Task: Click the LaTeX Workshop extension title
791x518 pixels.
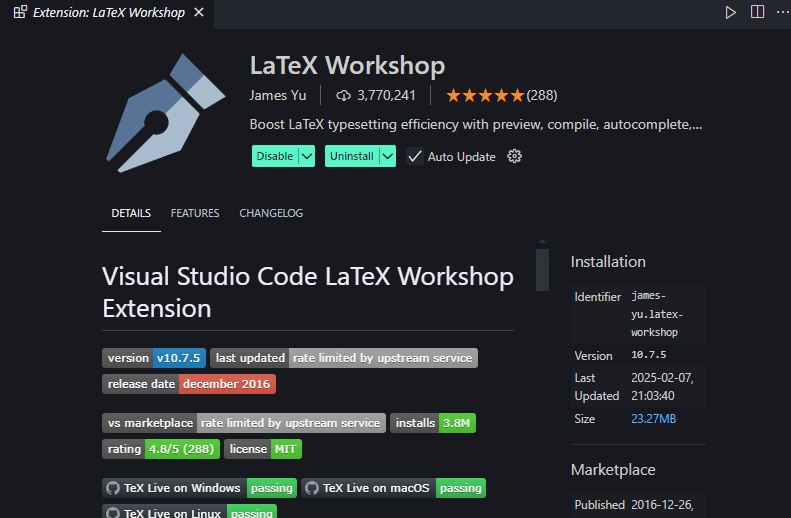Action: (348, 66)
